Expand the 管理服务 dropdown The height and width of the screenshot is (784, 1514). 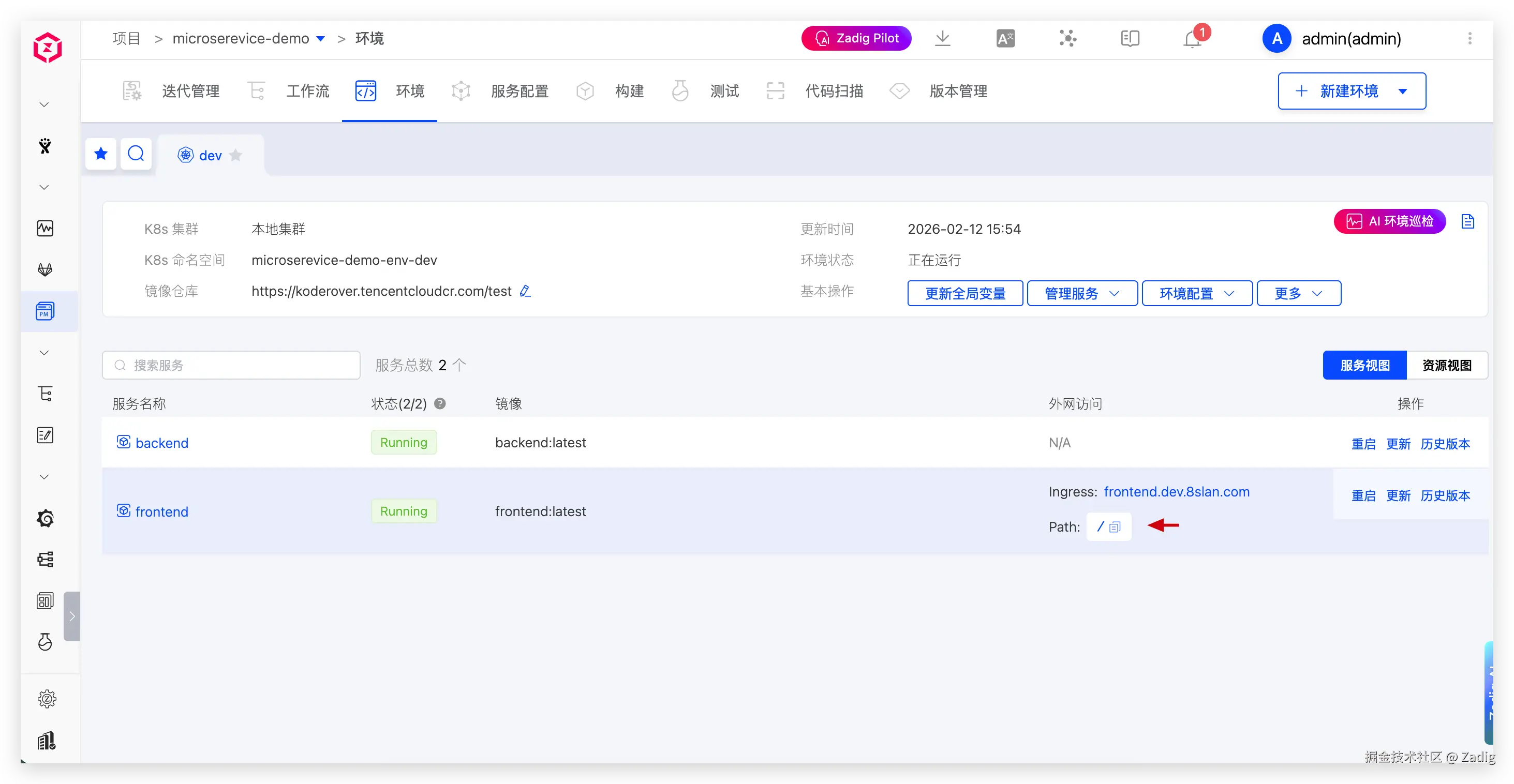tap(1081, 293)
